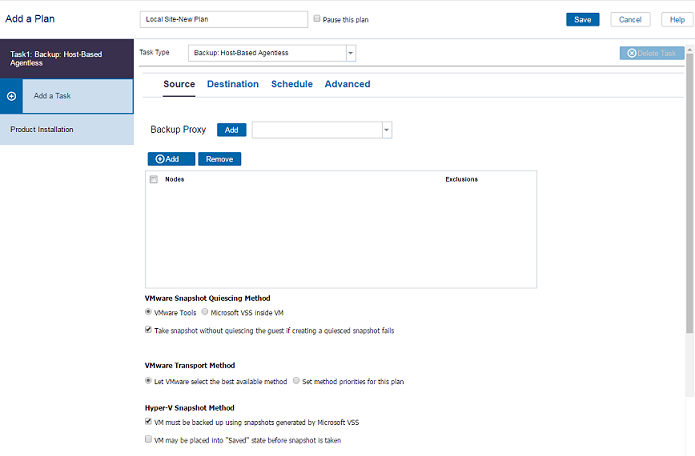
Task: Open Help from the top right
Action: (677, 19)
